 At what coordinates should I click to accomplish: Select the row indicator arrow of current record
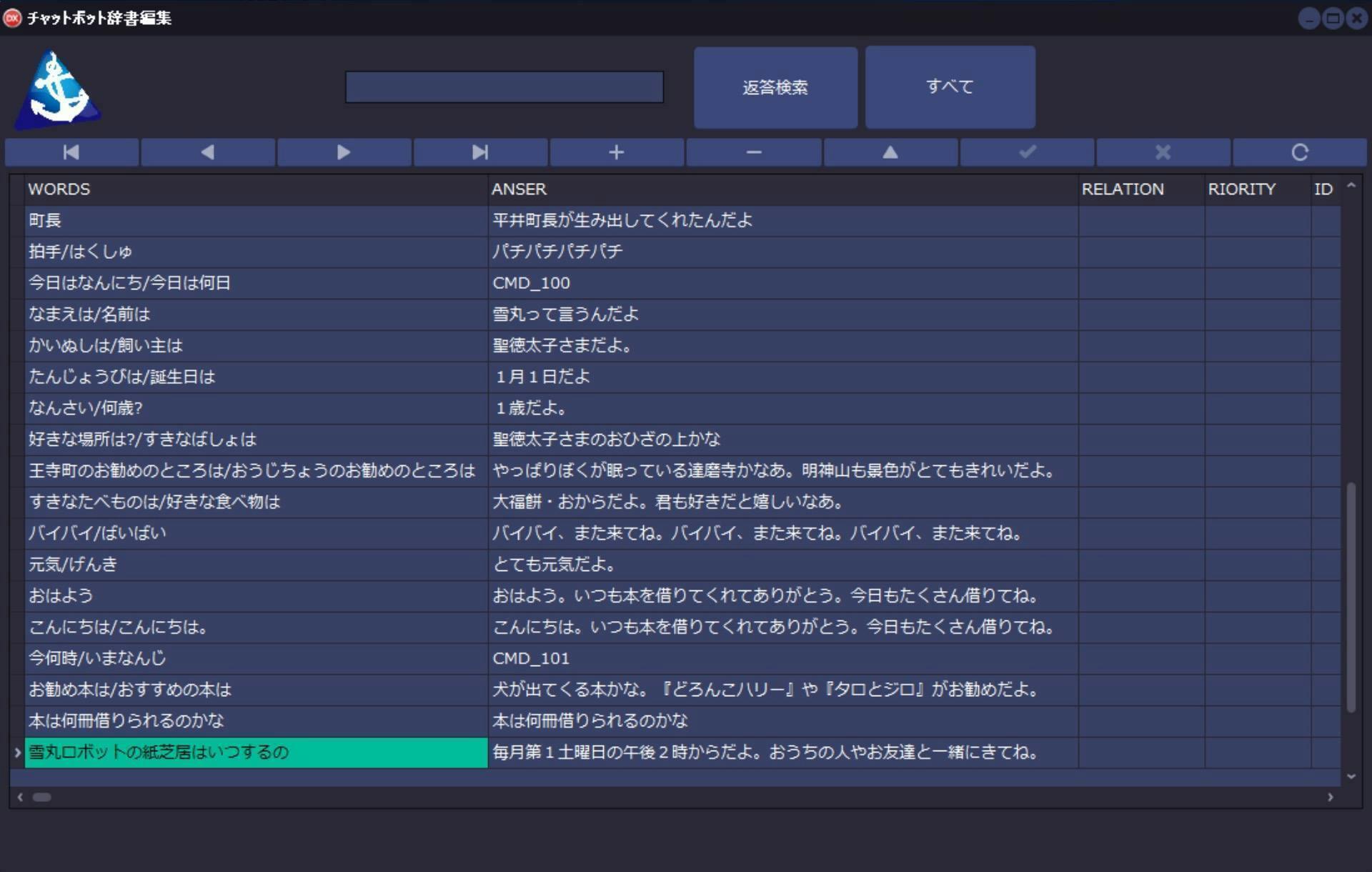click(17, 753)
